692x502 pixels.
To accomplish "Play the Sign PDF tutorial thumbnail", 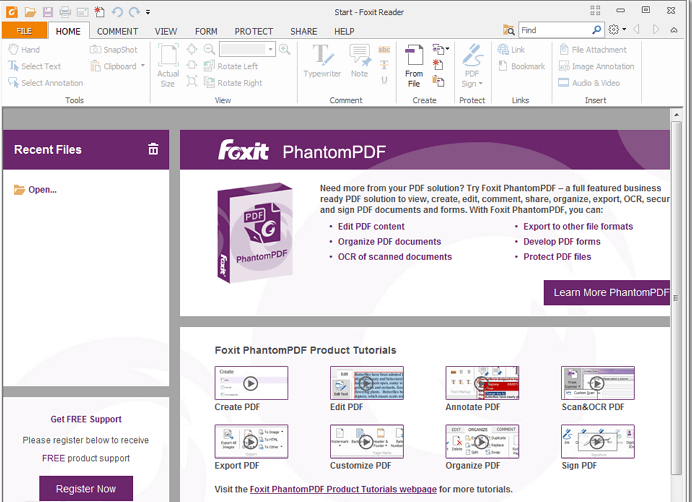I will 598,442.
